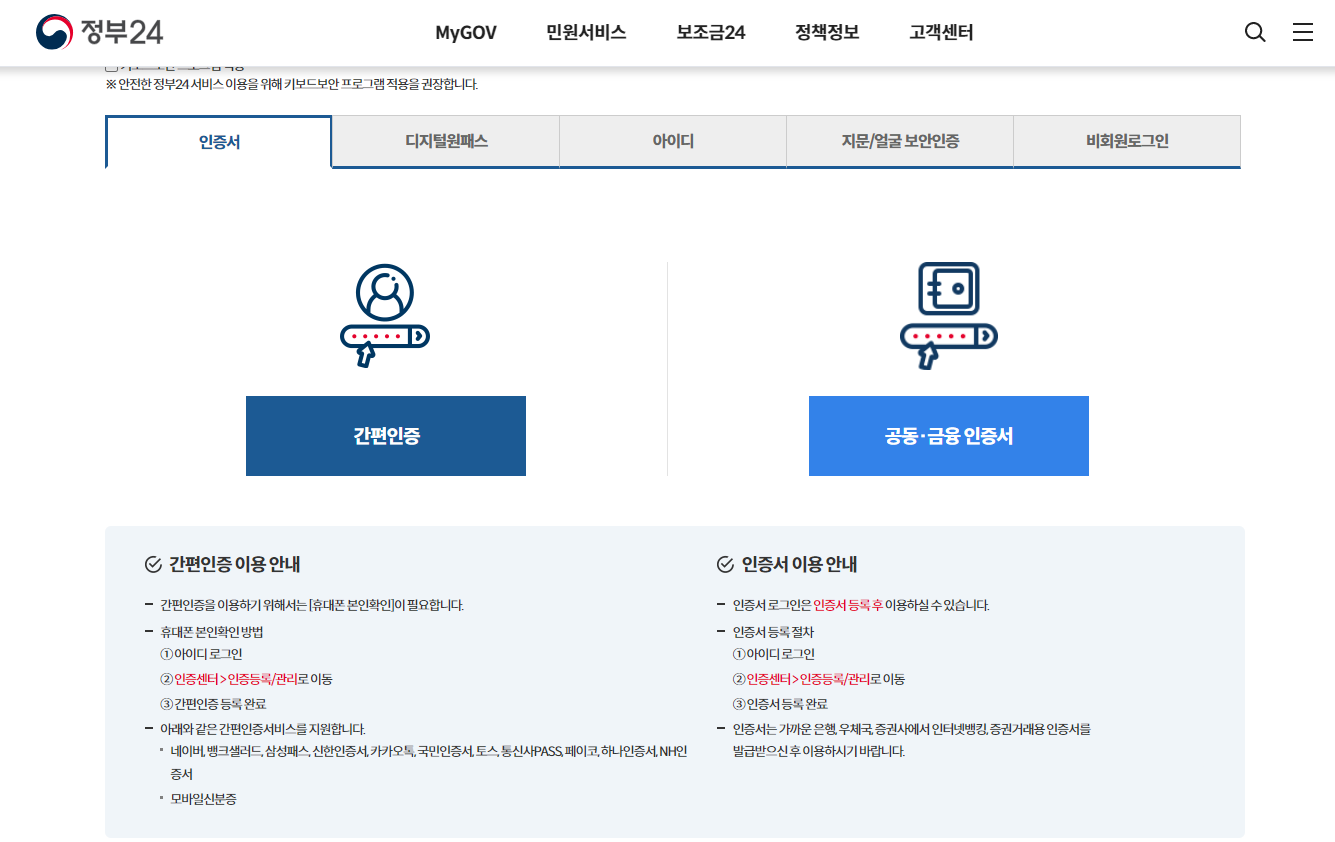Open the MyGOV menu

(465, 32)
